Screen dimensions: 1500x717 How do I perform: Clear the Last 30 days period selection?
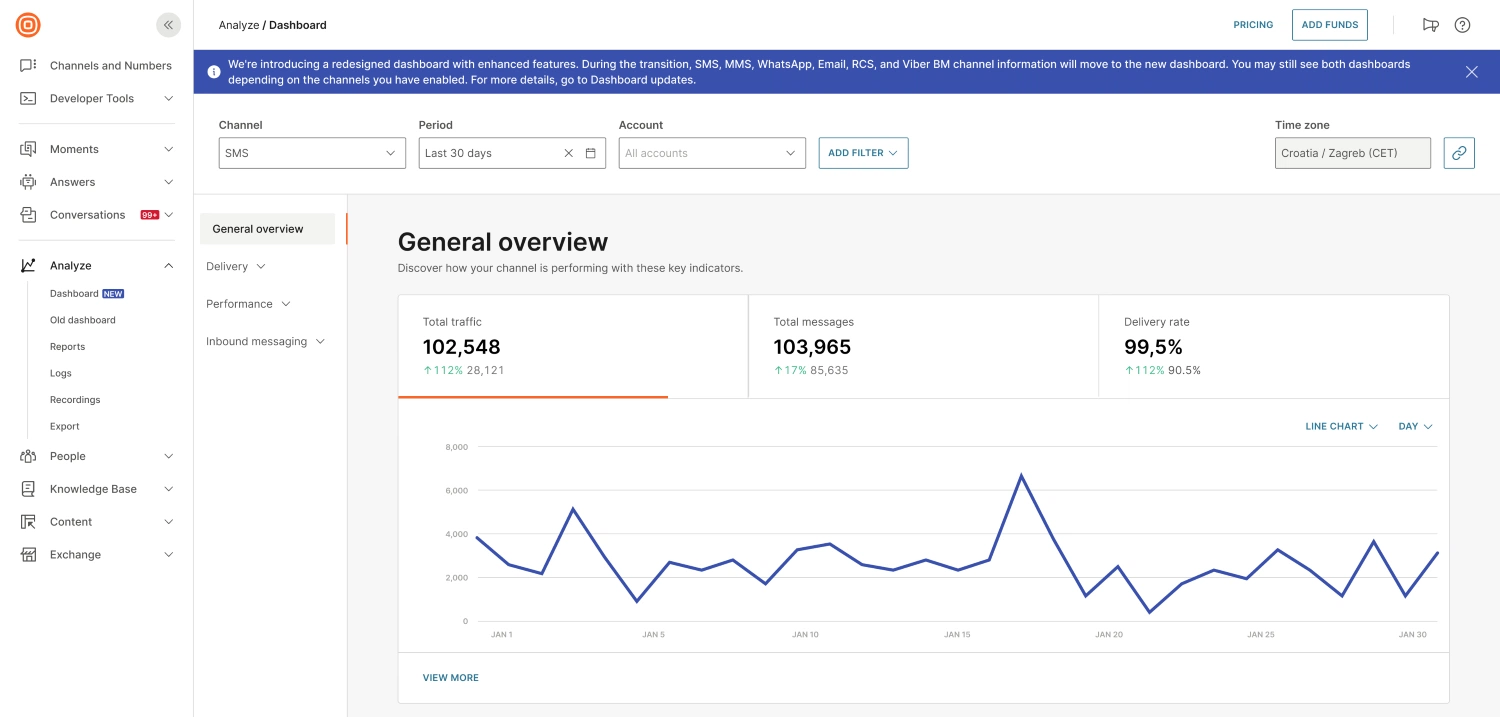coord(568,153)
